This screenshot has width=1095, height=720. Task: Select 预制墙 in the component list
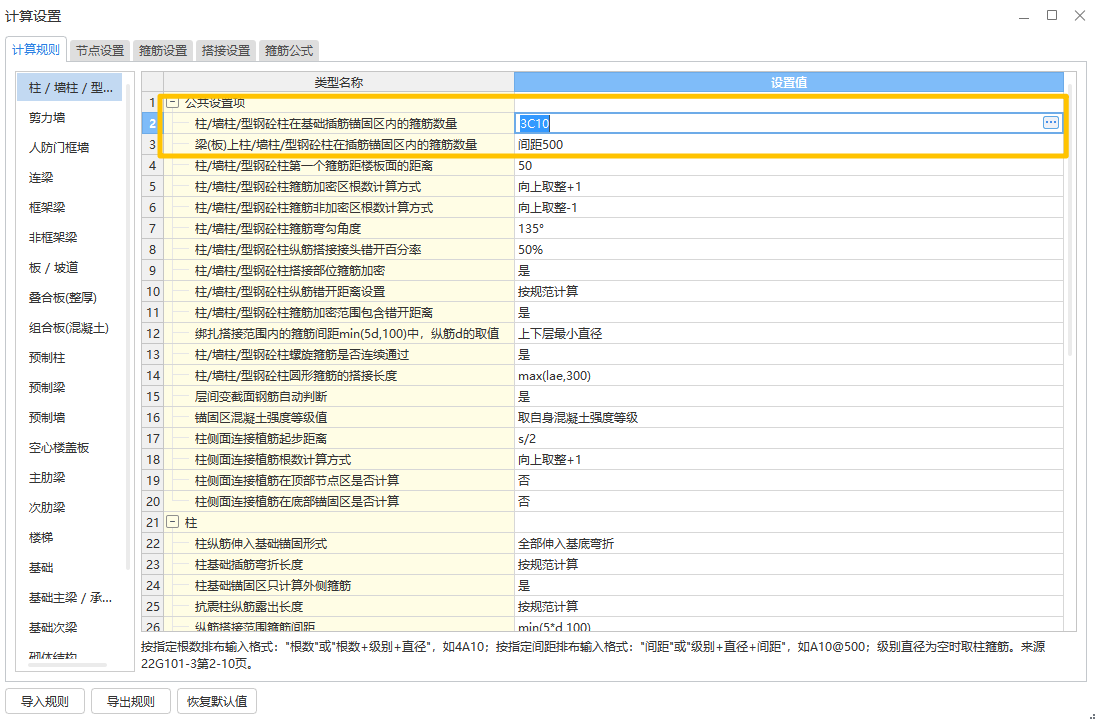click(70, 418)
